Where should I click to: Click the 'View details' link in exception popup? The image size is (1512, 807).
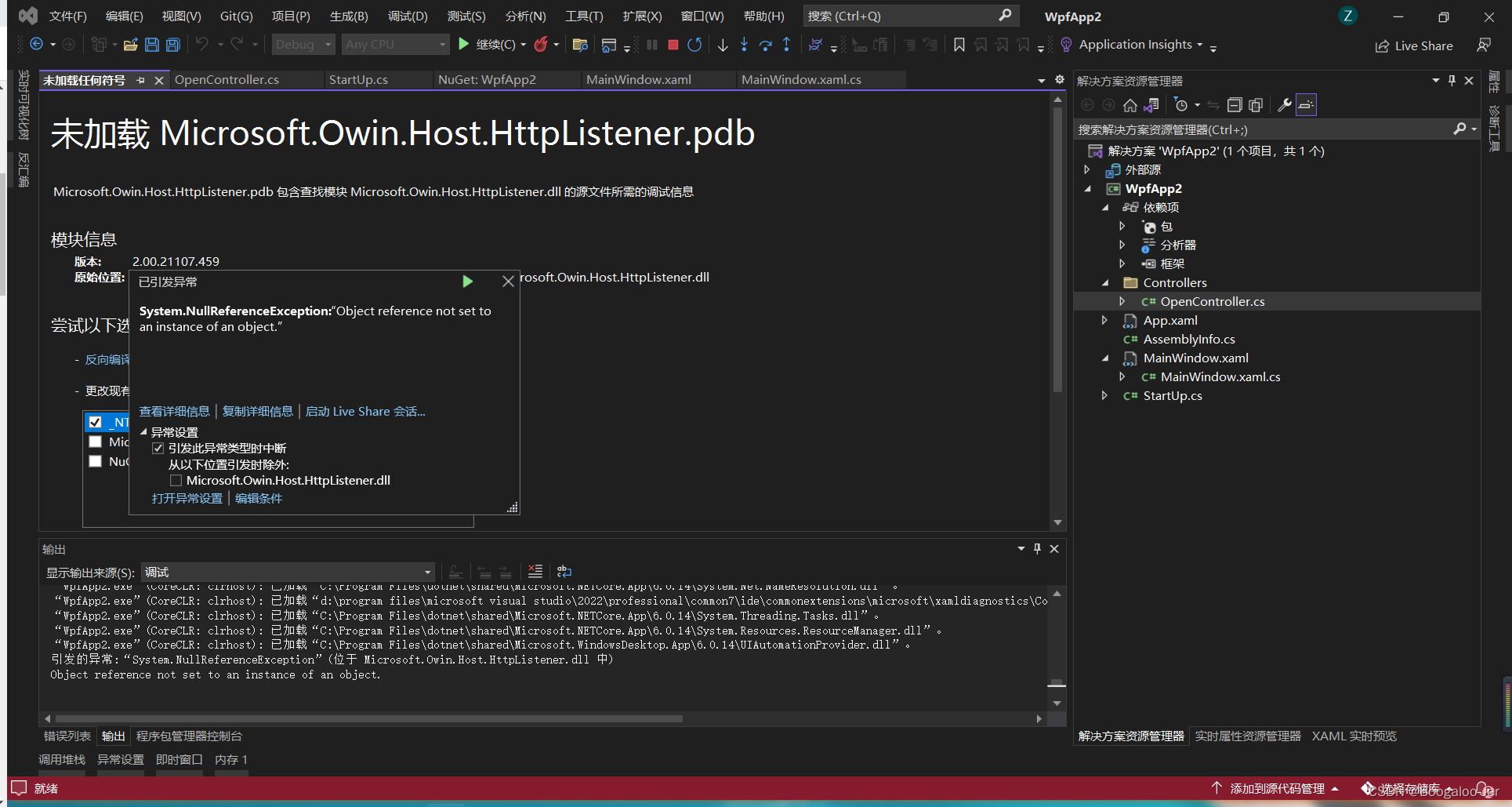174,412
